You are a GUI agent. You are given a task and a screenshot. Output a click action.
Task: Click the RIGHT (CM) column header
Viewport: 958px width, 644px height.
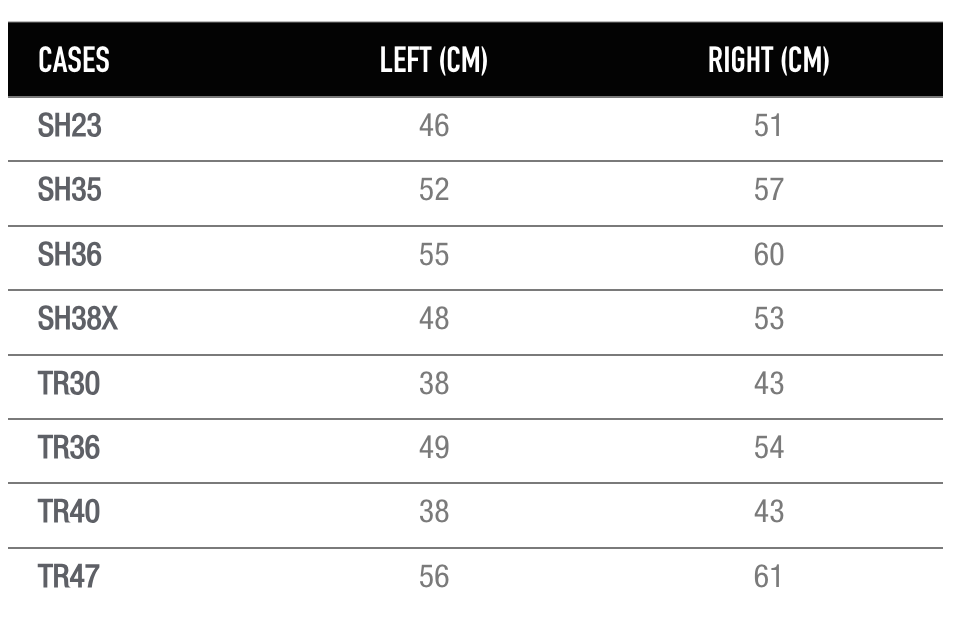pyautogui.click(x=769, y=60)
